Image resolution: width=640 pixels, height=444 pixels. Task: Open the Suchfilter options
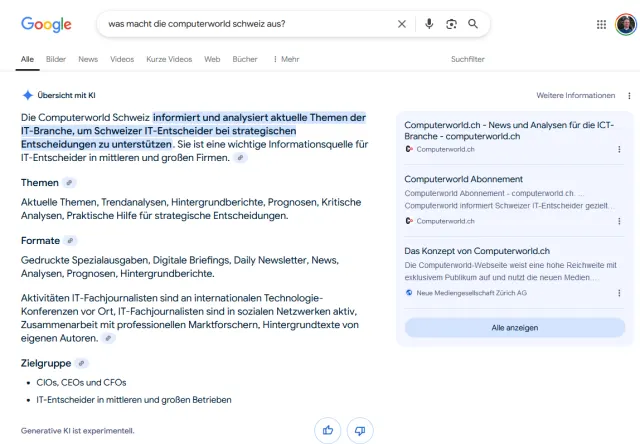pos(468,59)
